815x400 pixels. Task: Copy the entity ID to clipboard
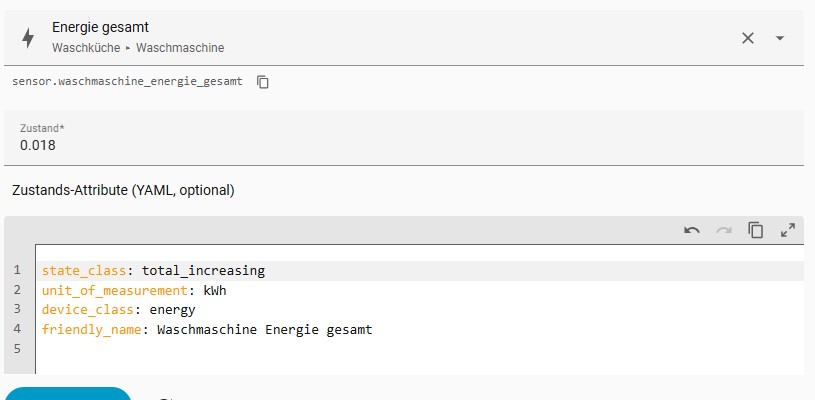click(x=263, y=82)
